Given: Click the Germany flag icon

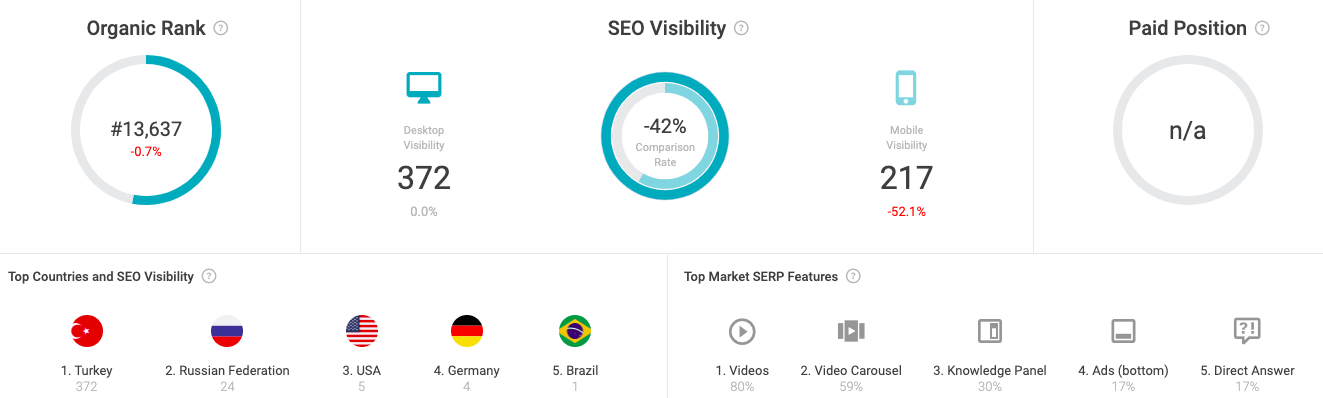Looking at the screenshot, I should [x=467, y=331].
